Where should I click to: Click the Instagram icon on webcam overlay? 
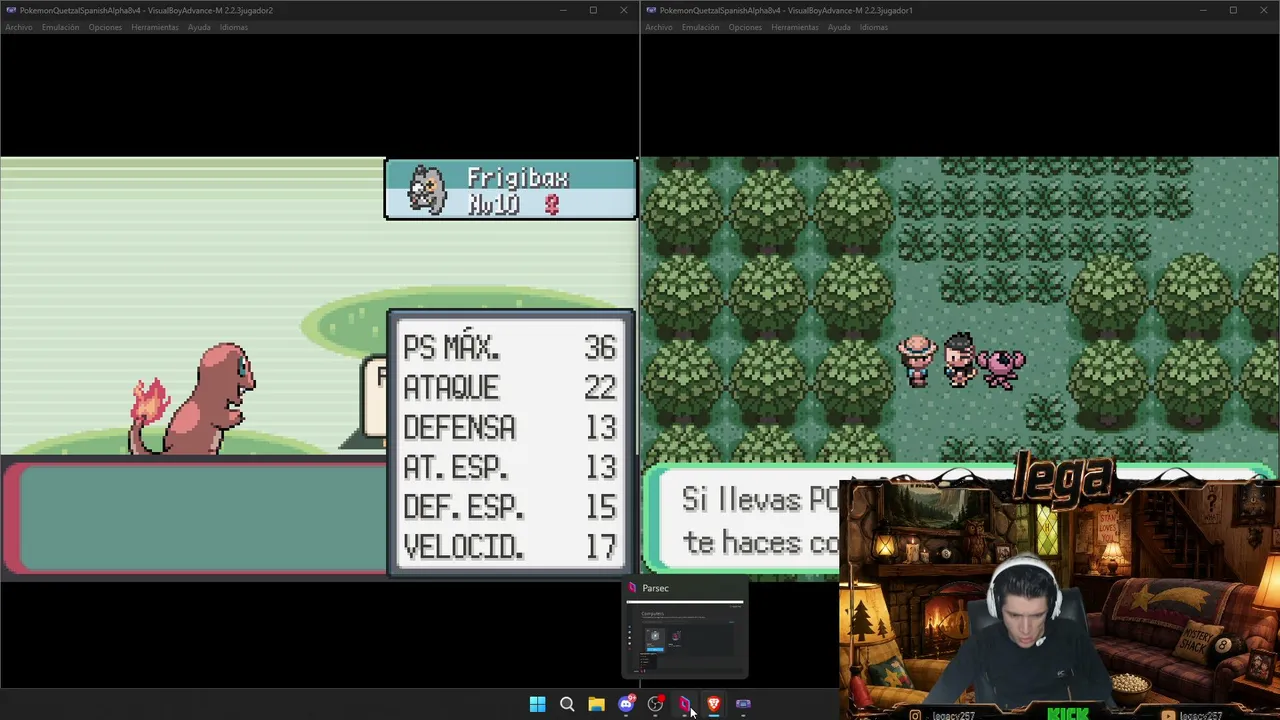[915, 715]
